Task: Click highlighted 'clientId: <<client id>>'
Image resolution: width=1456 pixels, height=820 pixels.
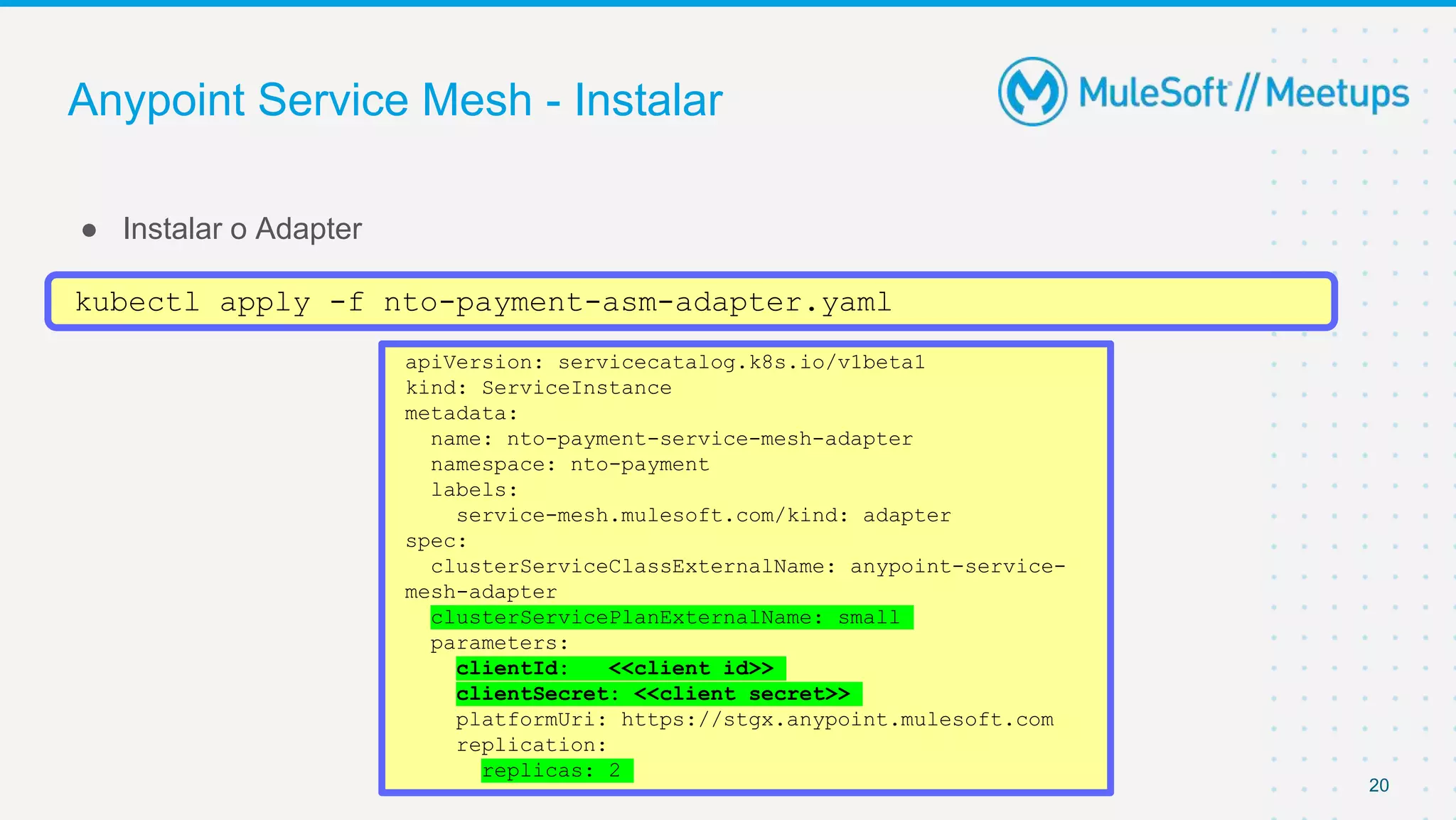Action: (x=621, y=669)
